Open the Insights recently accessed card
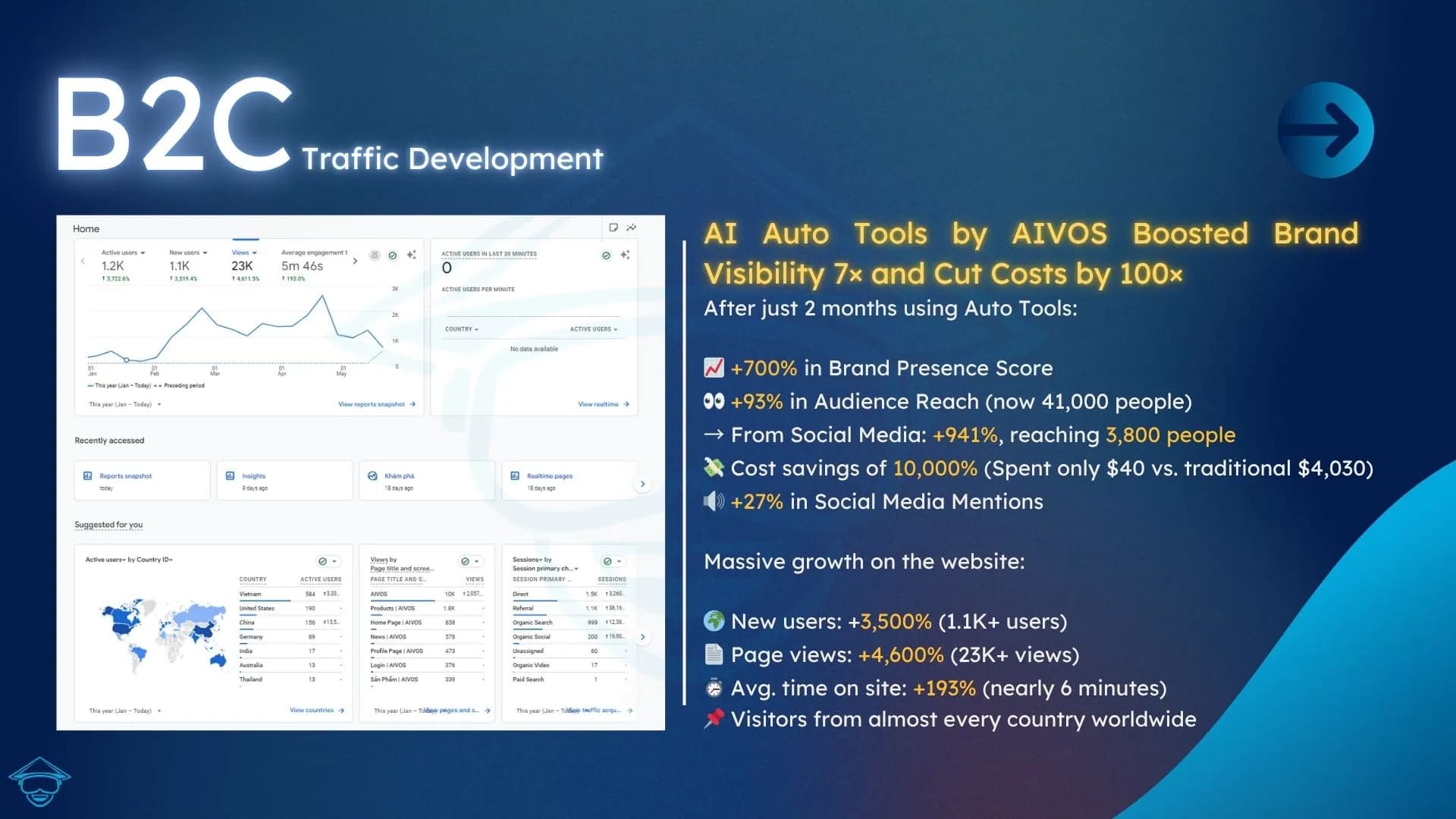1456x819 pixels. coord(284,480)
